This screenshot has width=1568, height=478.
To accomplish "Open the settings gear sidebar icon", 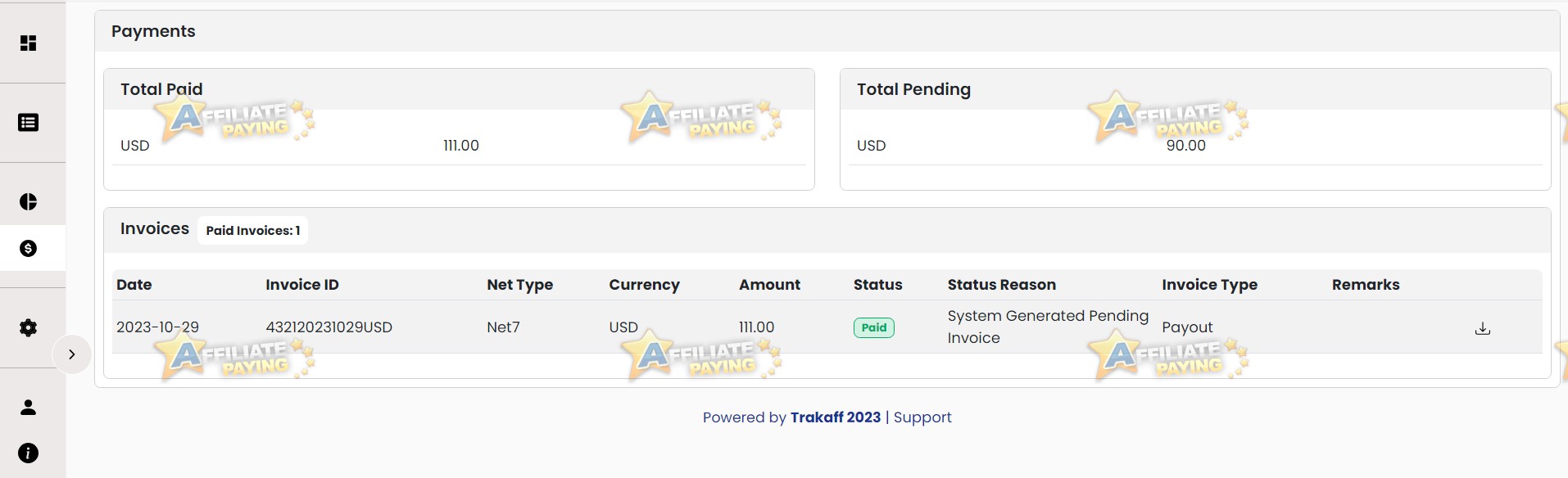I will pyautogui.click(x=29, y=327).
